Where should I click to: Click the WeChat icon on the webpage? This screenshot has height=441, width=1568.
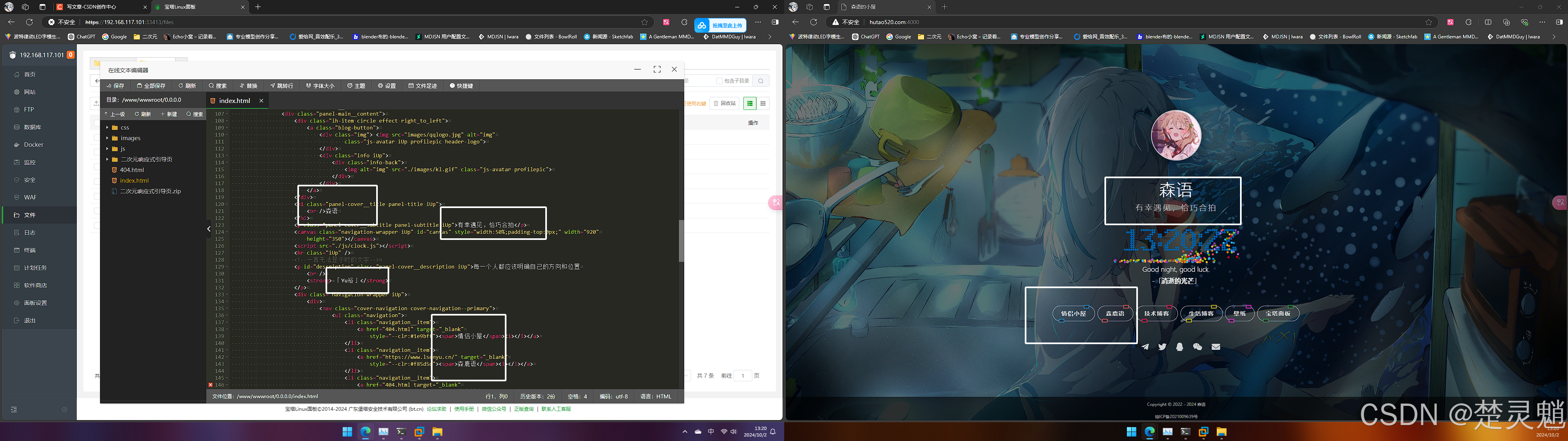point(1197,347)
